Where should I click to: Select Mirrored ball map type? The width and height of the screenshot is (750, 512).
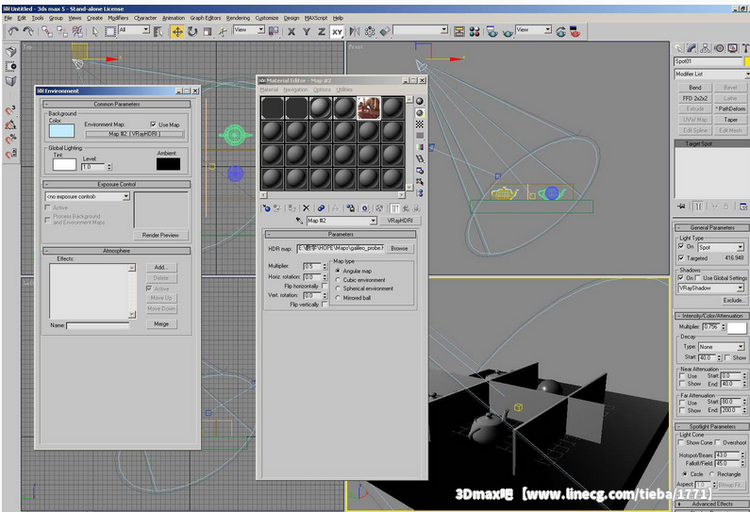[338, 298]
